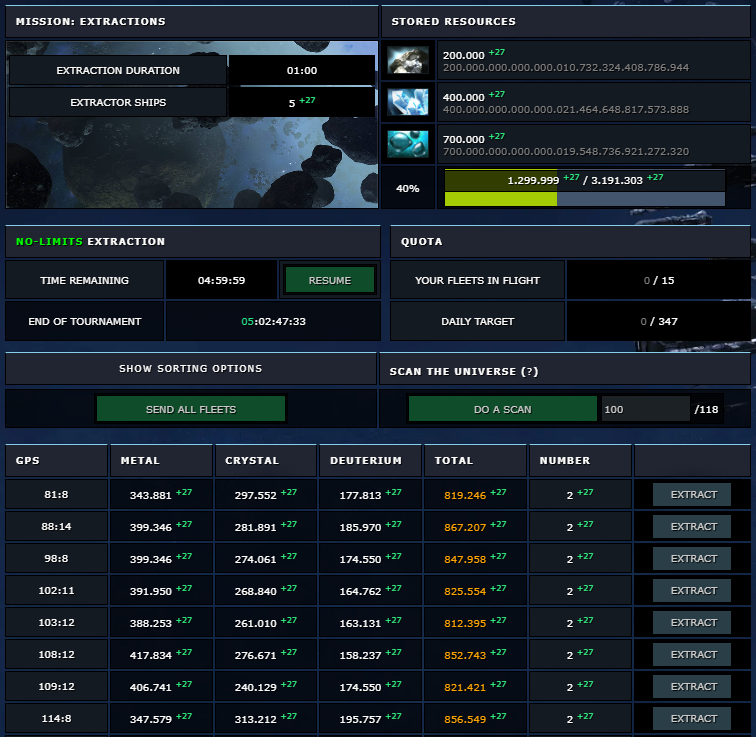Click the Stored Resources panel title
The height and width of the screenshot is (737, 756).
point(453,21)
